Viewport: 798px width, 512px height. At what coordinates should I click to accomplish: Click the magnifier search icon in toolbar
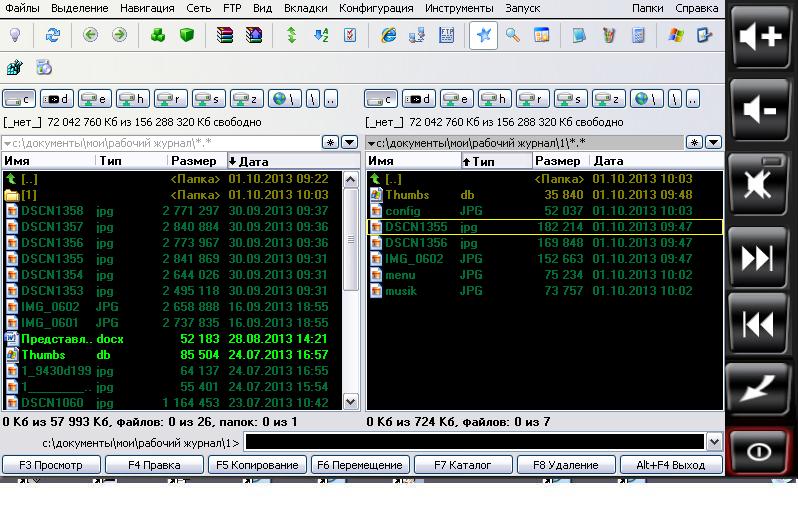[512, 35]
